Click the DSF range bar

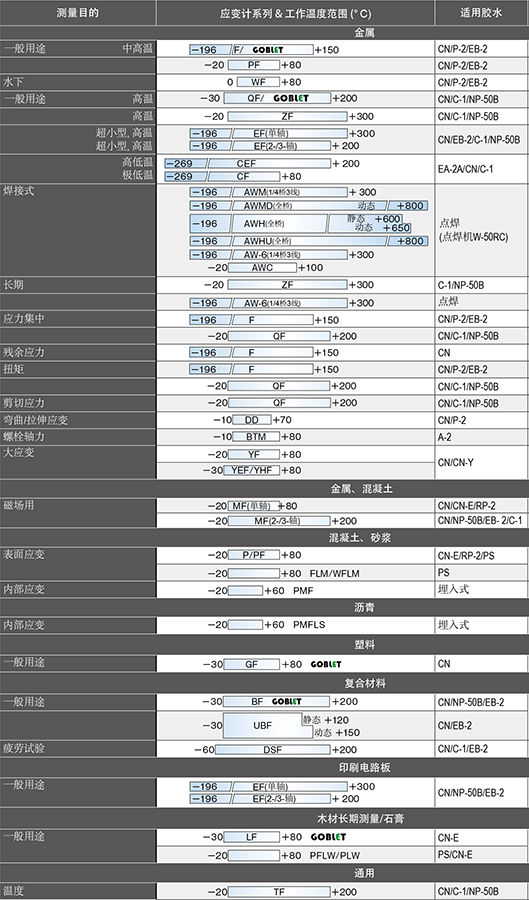click(273, 750)
